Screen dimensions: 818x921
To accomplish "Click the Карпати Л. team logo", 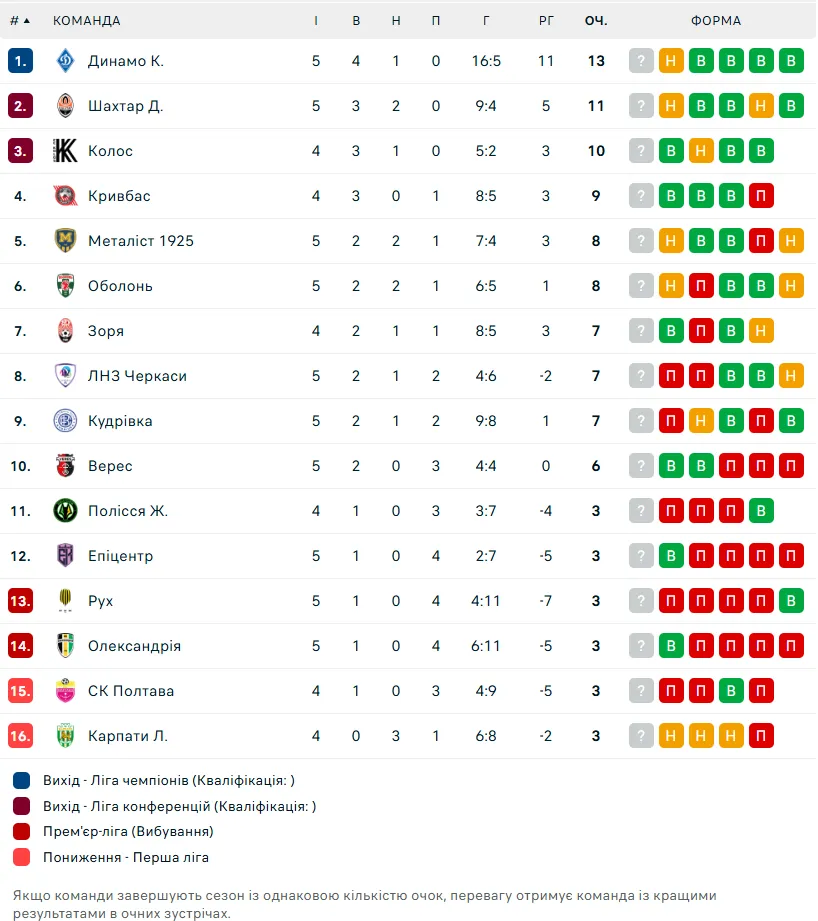I will [x=65, y=736].
